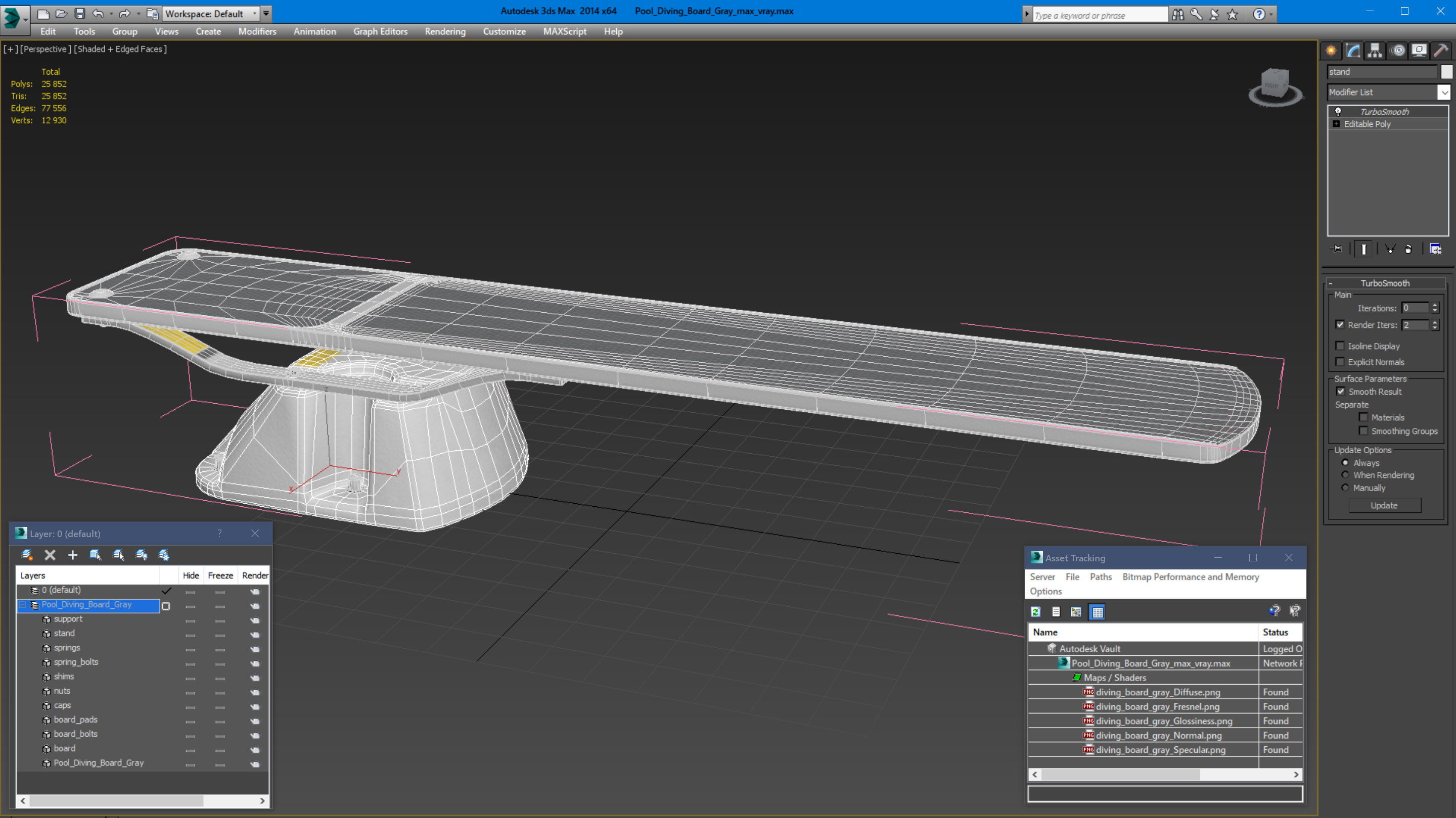Click the Undo arrow icon
This screenshot has height=818, width=1456.
[98, 14]
